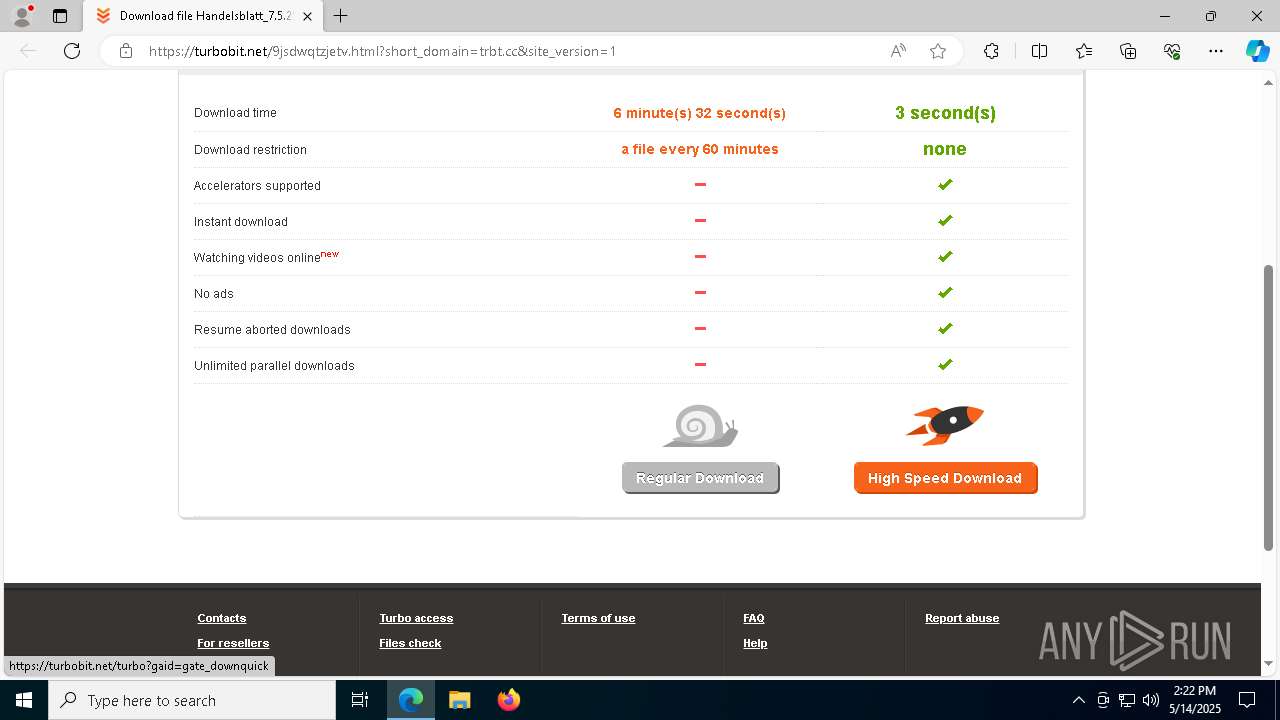This screenshot has width=1280, height=720.
Task: Select the green 'none' restriction value
Action: click(945, 149)
